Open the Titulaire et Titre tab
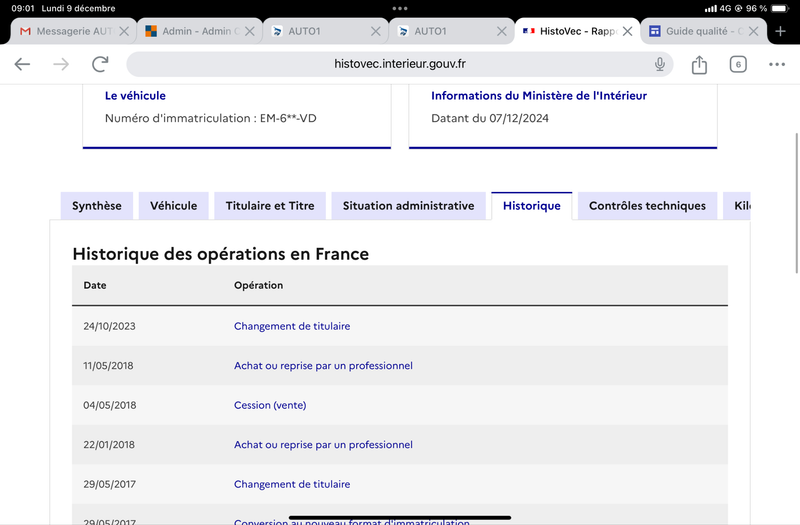Image resolution: width=800 pixels, height=525 pixels. 270,206
